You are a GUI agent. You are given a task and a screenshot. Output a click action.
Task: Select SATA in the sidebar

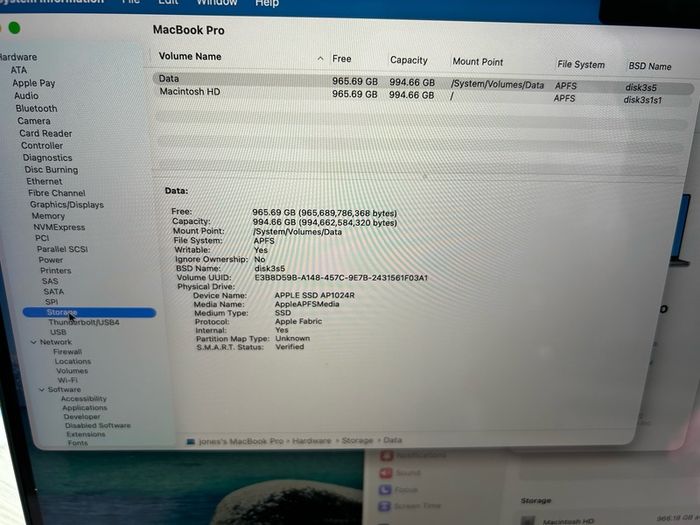tap(54, 292)
